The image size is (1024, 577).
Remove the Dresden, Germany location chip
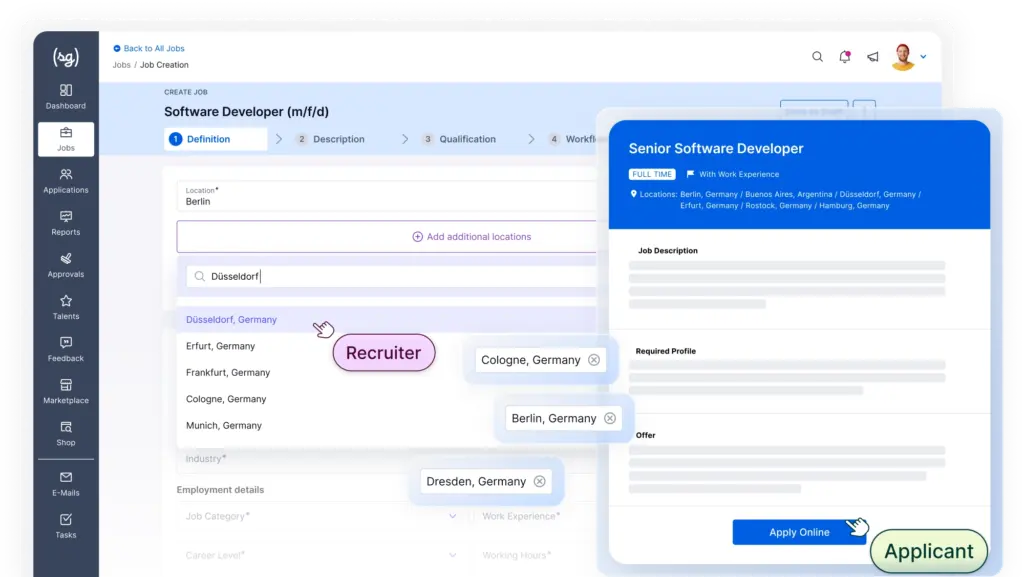tap(540, 481)
